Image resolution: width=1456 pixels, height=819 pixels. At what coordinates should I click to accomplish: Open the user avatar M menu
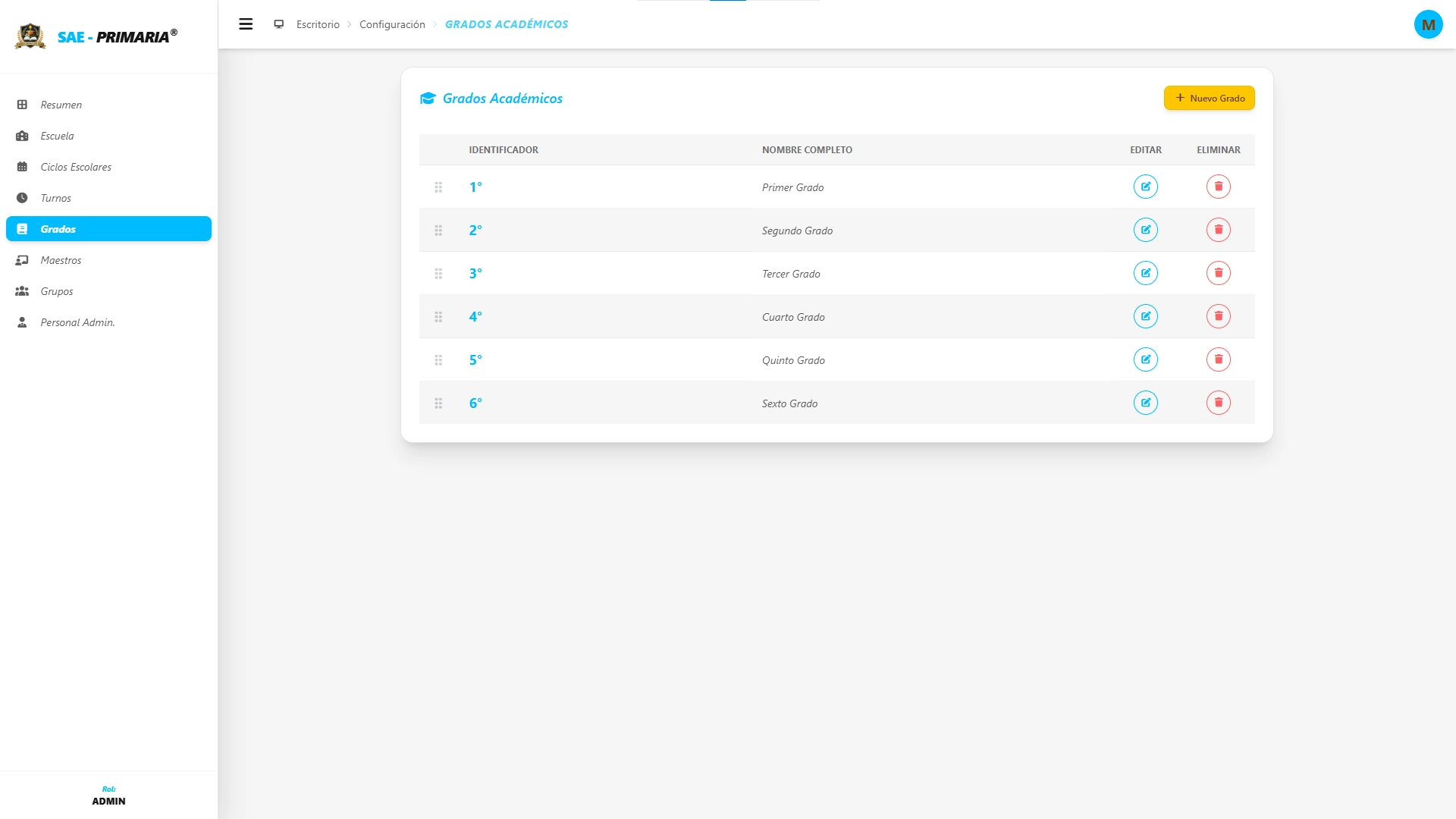1428,24
